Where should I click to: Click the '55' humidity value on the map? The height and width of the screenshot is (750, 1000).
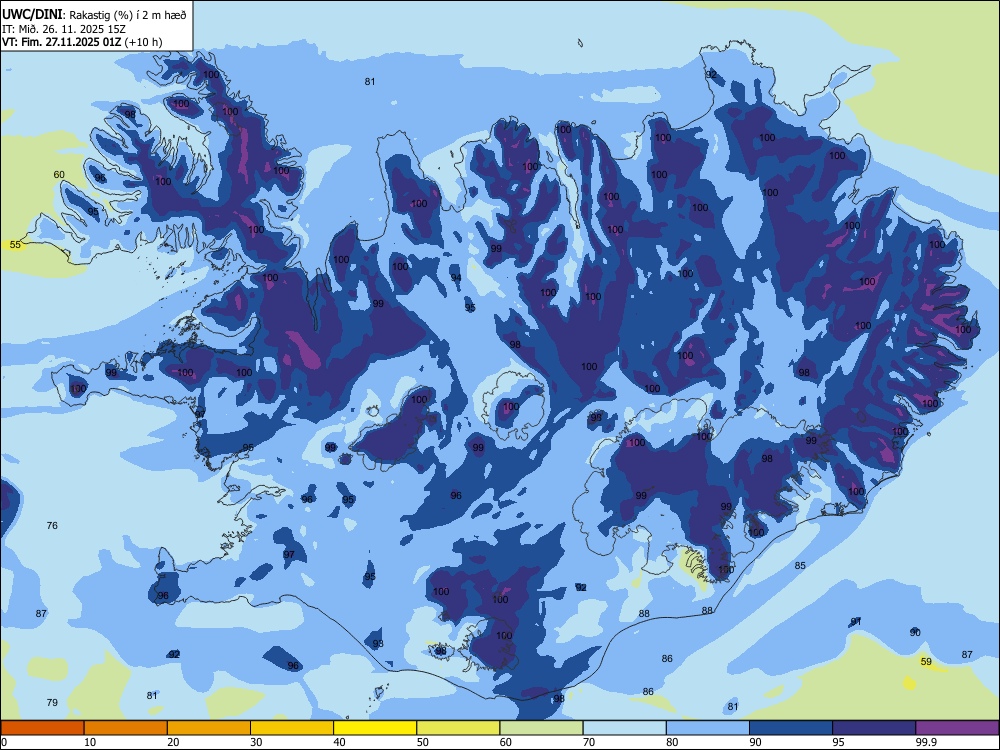pos(15,244)
